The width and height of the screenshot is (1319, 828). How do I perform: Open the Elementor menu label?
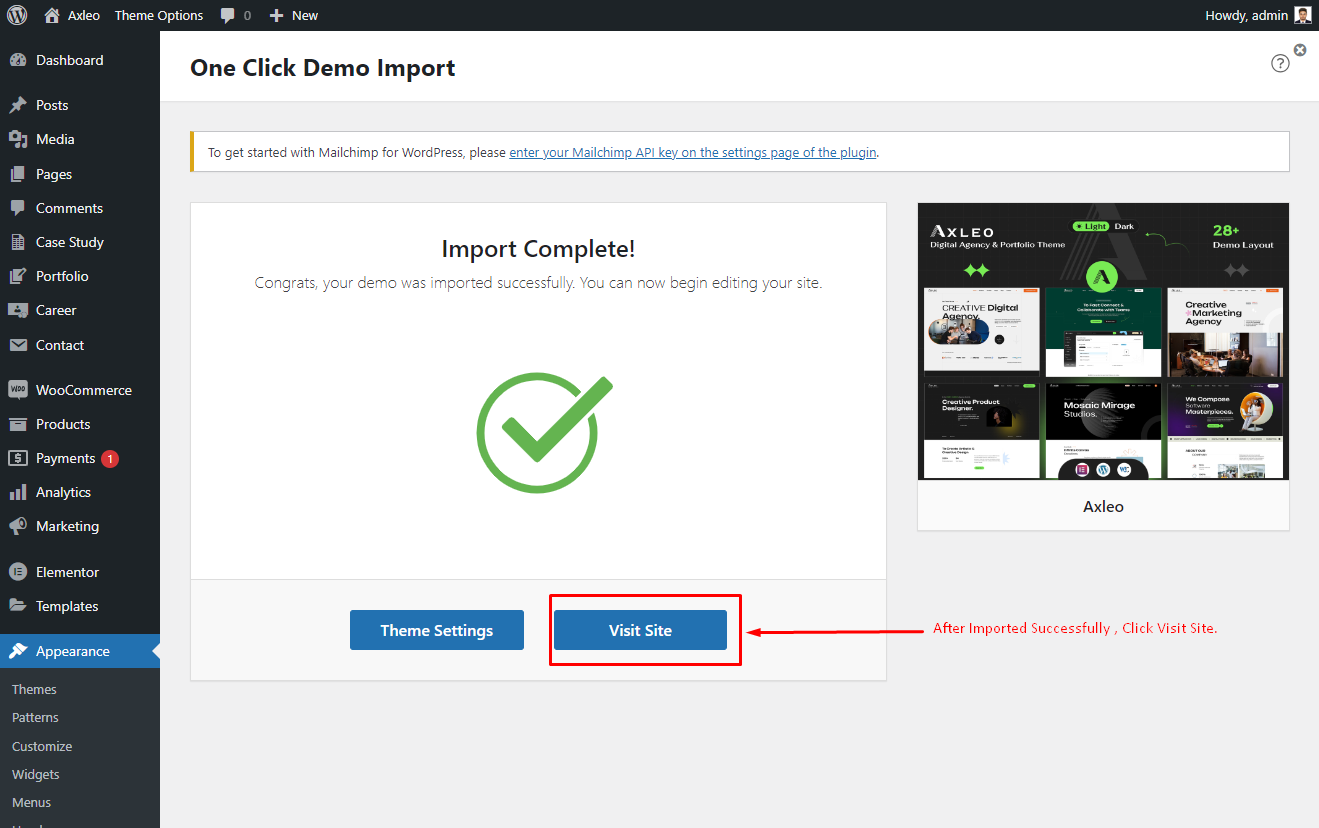(67, 572)
